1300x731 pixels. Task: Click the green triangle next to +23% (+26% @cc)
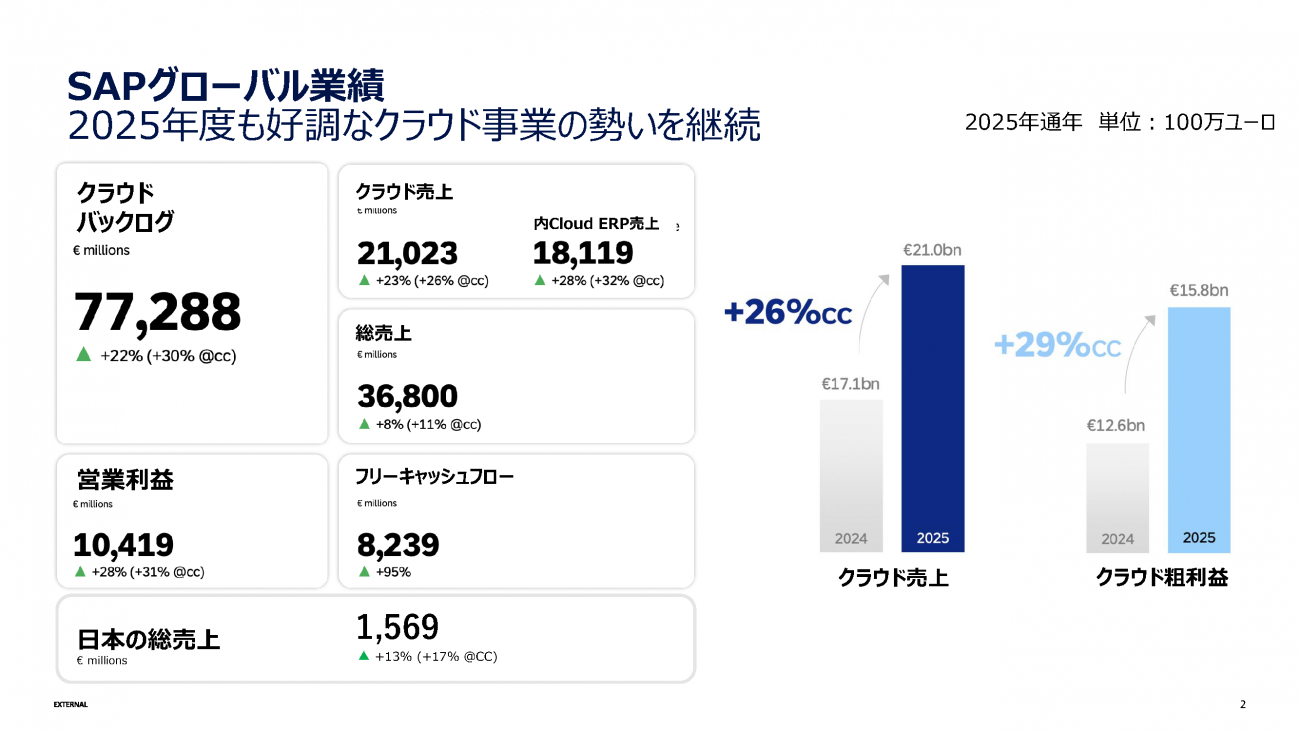(x=365, y=281)
